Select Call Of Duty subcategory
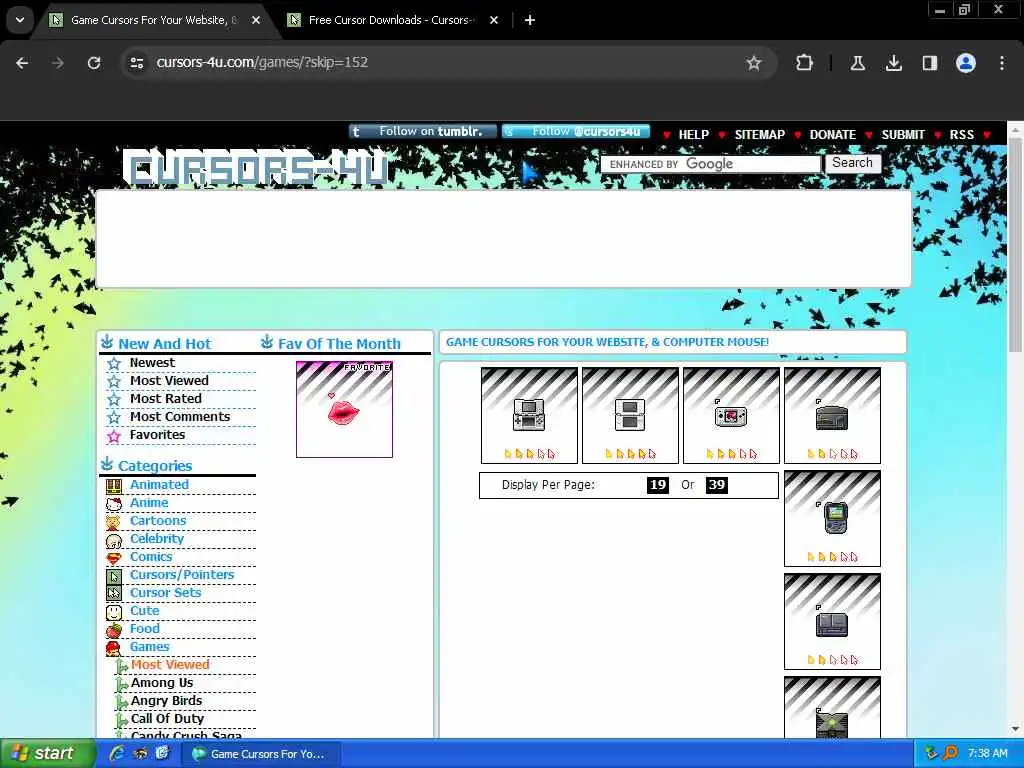The width and height of the screenshot is (1024, 768). (167, 718)
